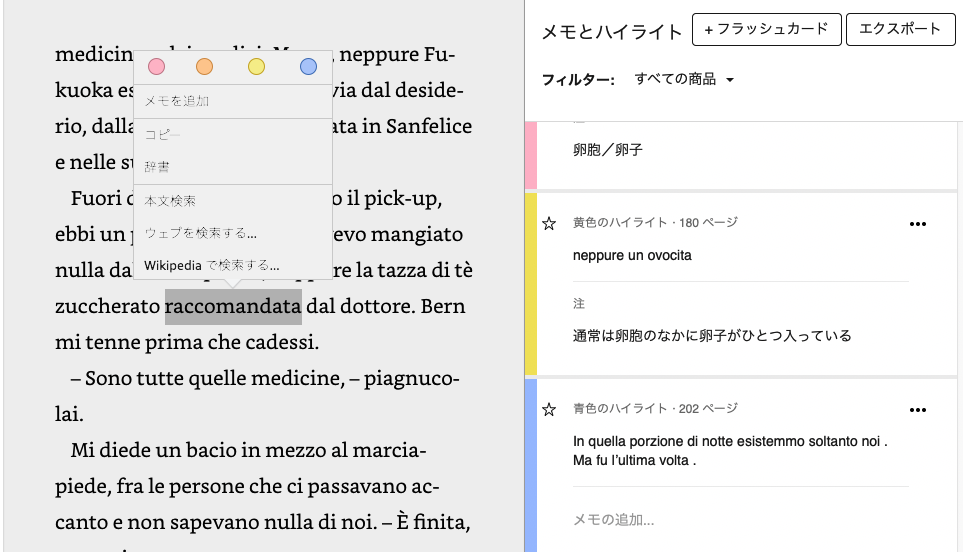
Task: Star the yellow highlight on page 180
Action: click(548, 223)
